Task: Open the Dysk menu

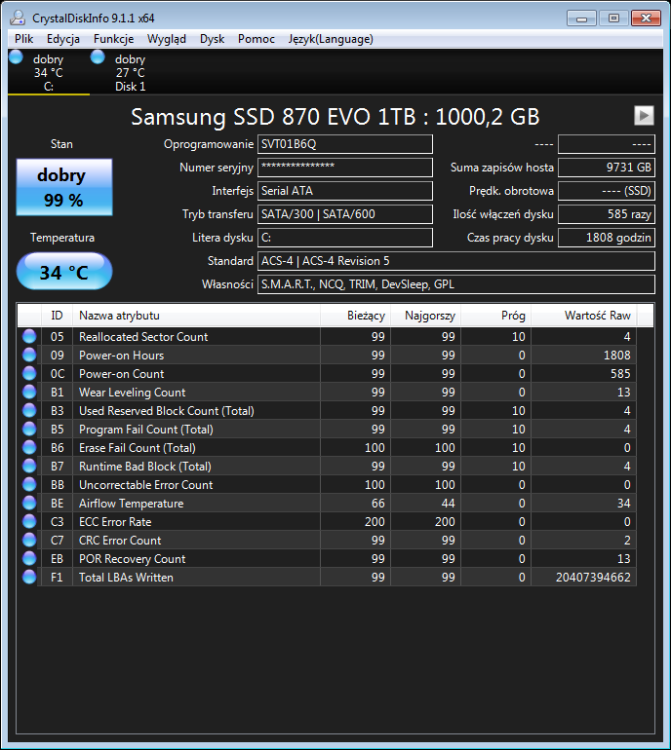Action: click(212, 39)
